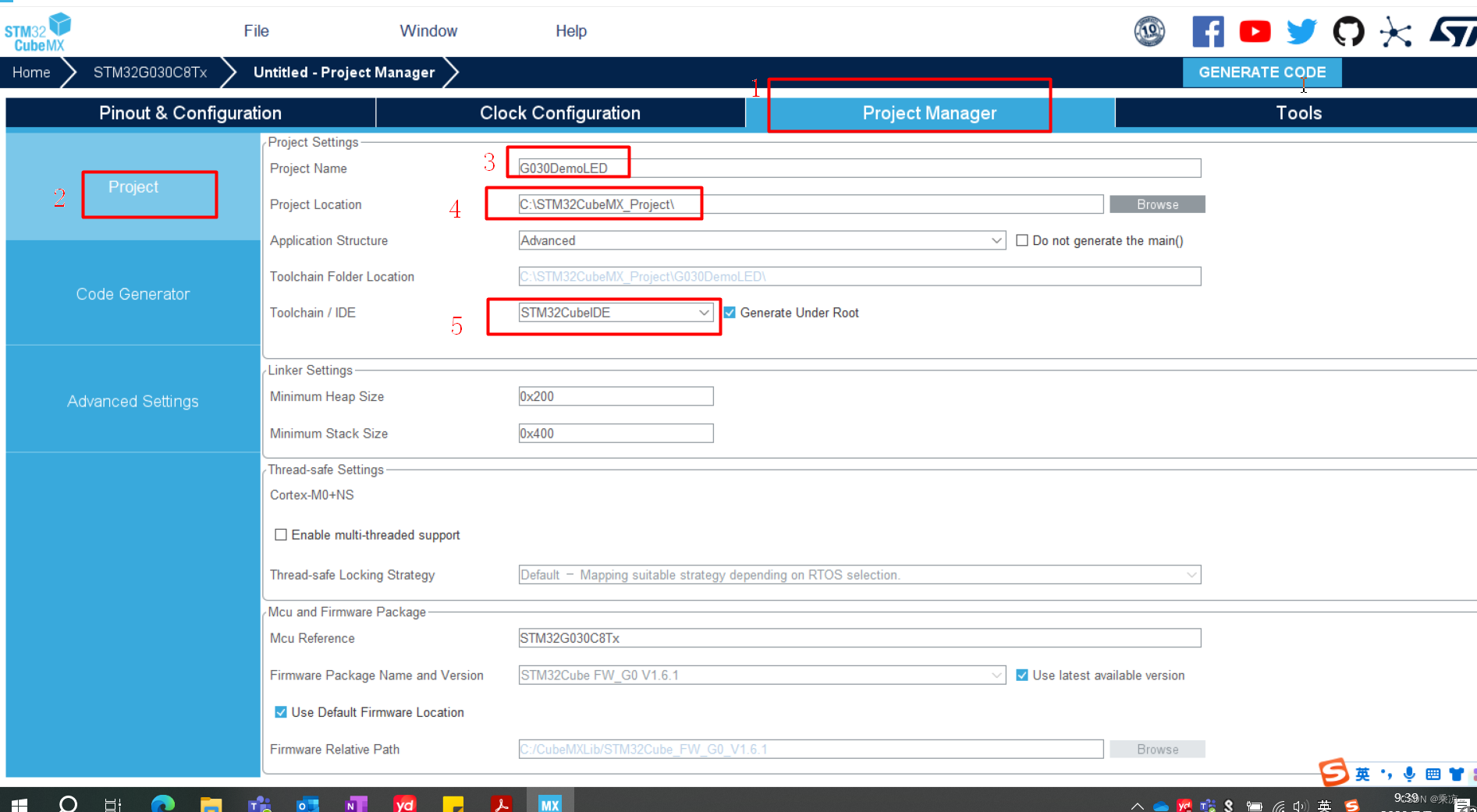Open the 10 years anniversary badge
This screenshot has height=812, width=1477.
point(1149,31)
